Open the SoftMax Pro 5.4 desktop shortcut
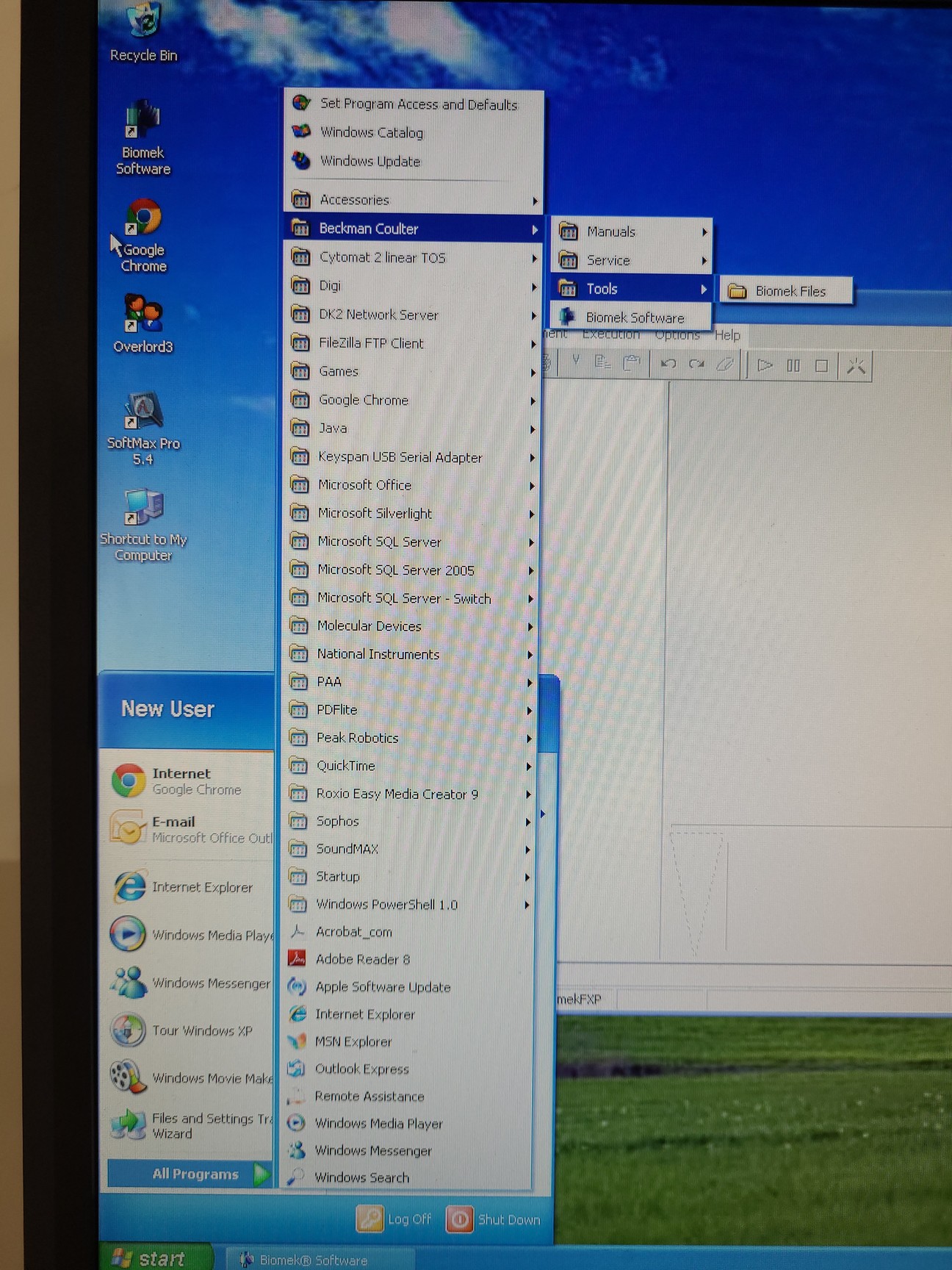The width and height of the screenshot is (952, 1270). (x=143, y=428)
